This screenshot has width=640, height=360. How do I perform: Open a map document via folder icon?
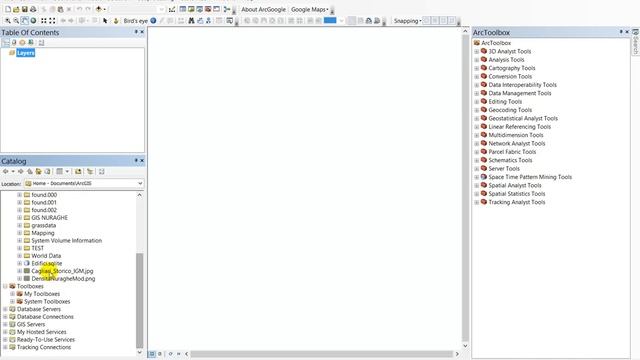tap(16, 9)
